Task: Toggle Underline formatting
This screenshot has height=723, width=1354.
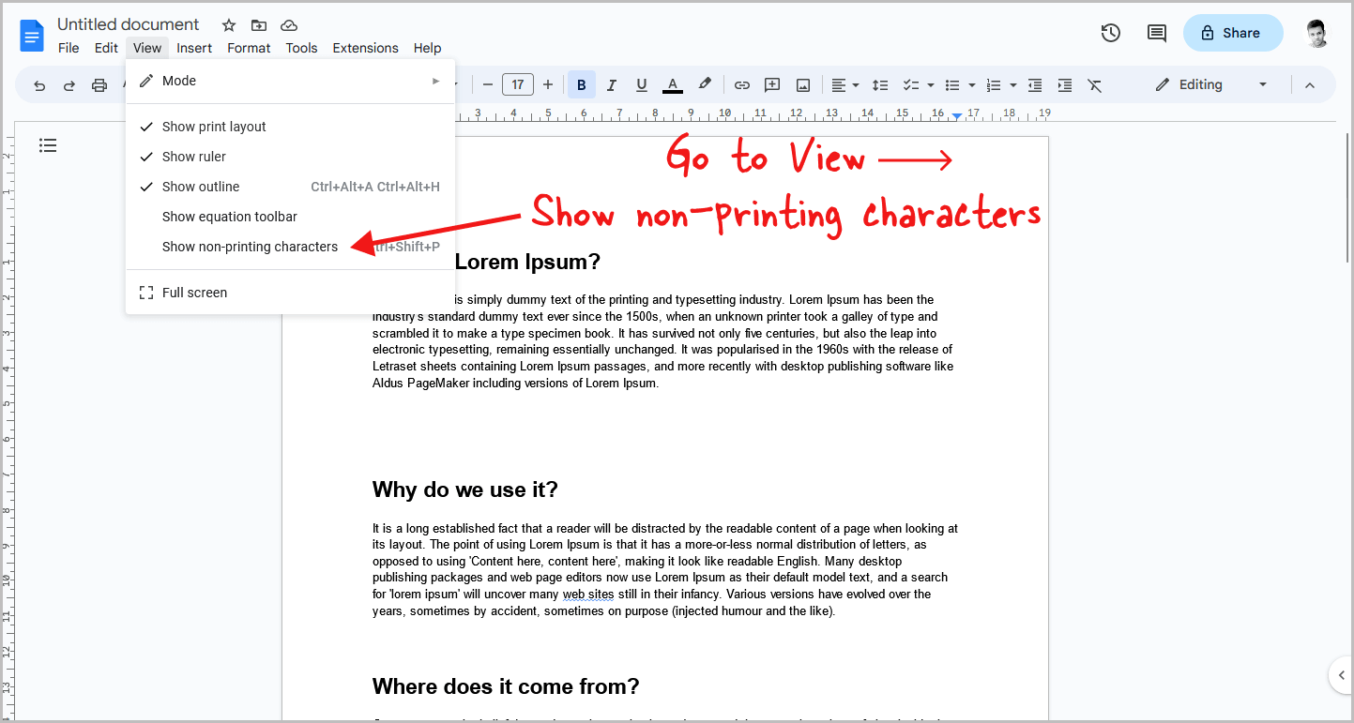Action: 642,85
